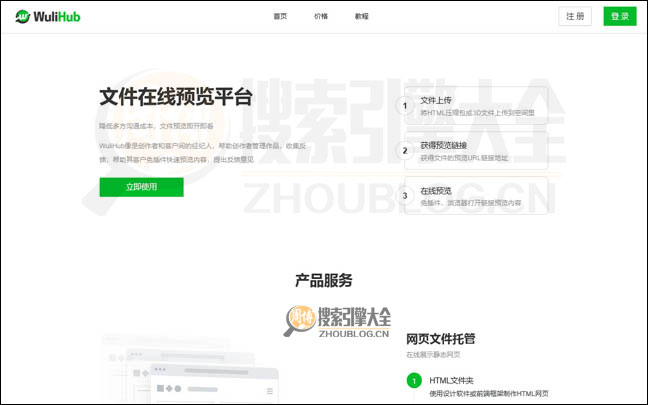The width and height of the screenshot is (648, 405).
Task: Select the 获得预览链接 step card
Action: coord(476,151)
